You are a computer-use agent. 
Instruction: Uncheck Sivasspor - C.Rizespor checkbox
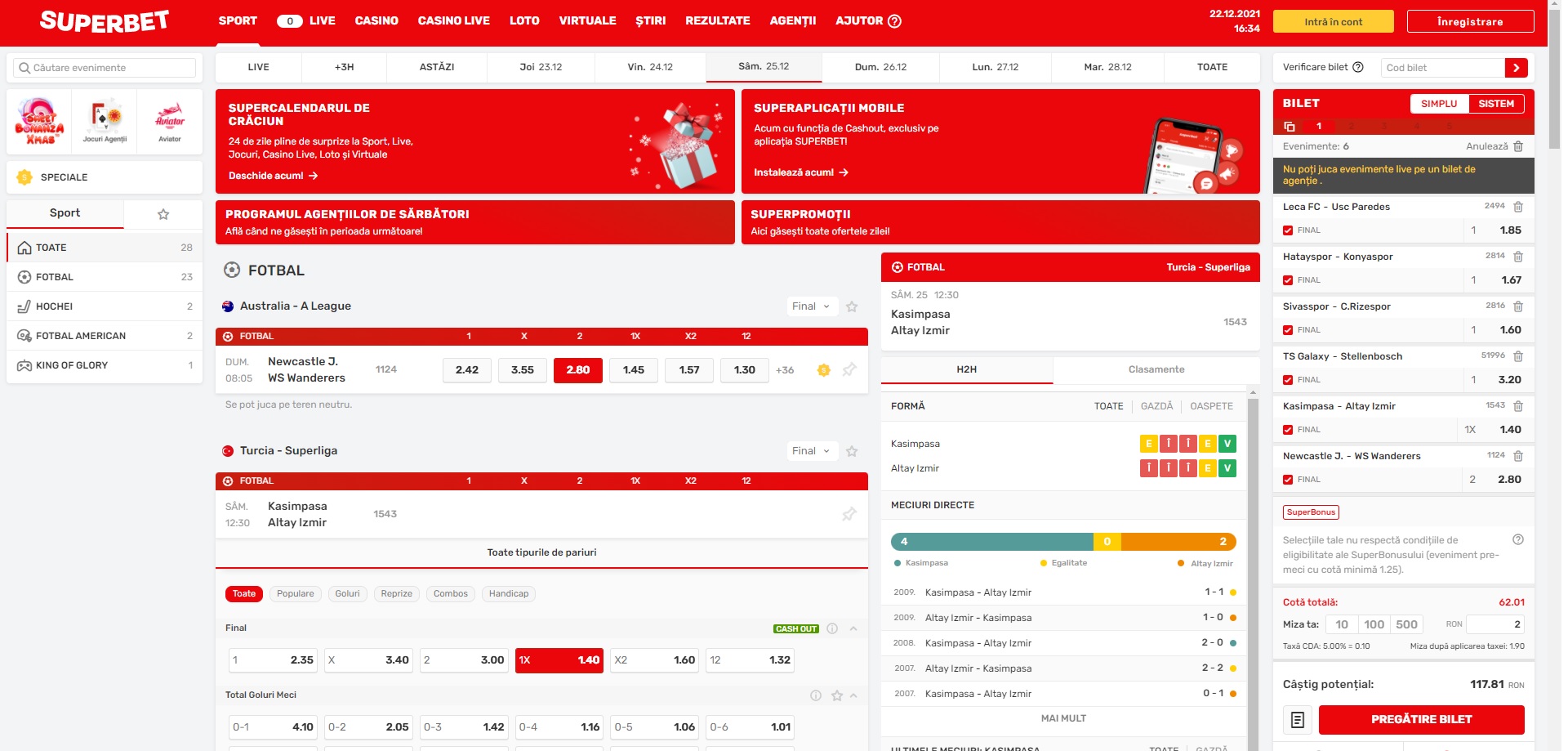click(1288, 330)
